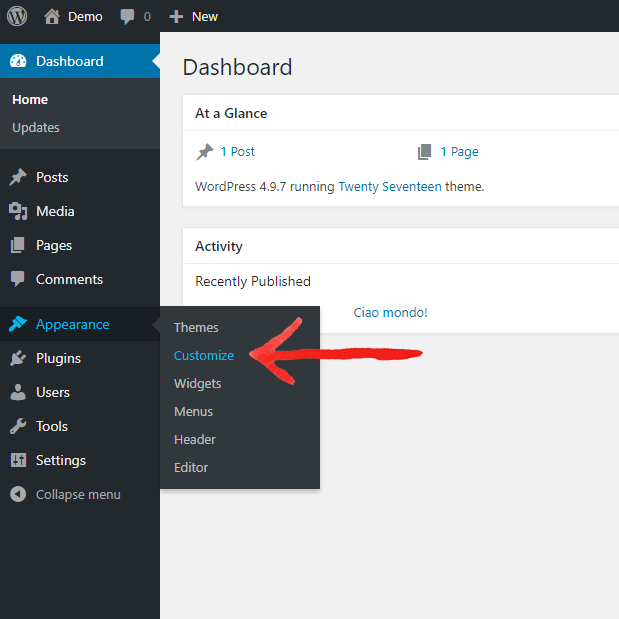This screenshot has width=619, height=619.
Task: Open the 1 Page link
Action: 460,152
